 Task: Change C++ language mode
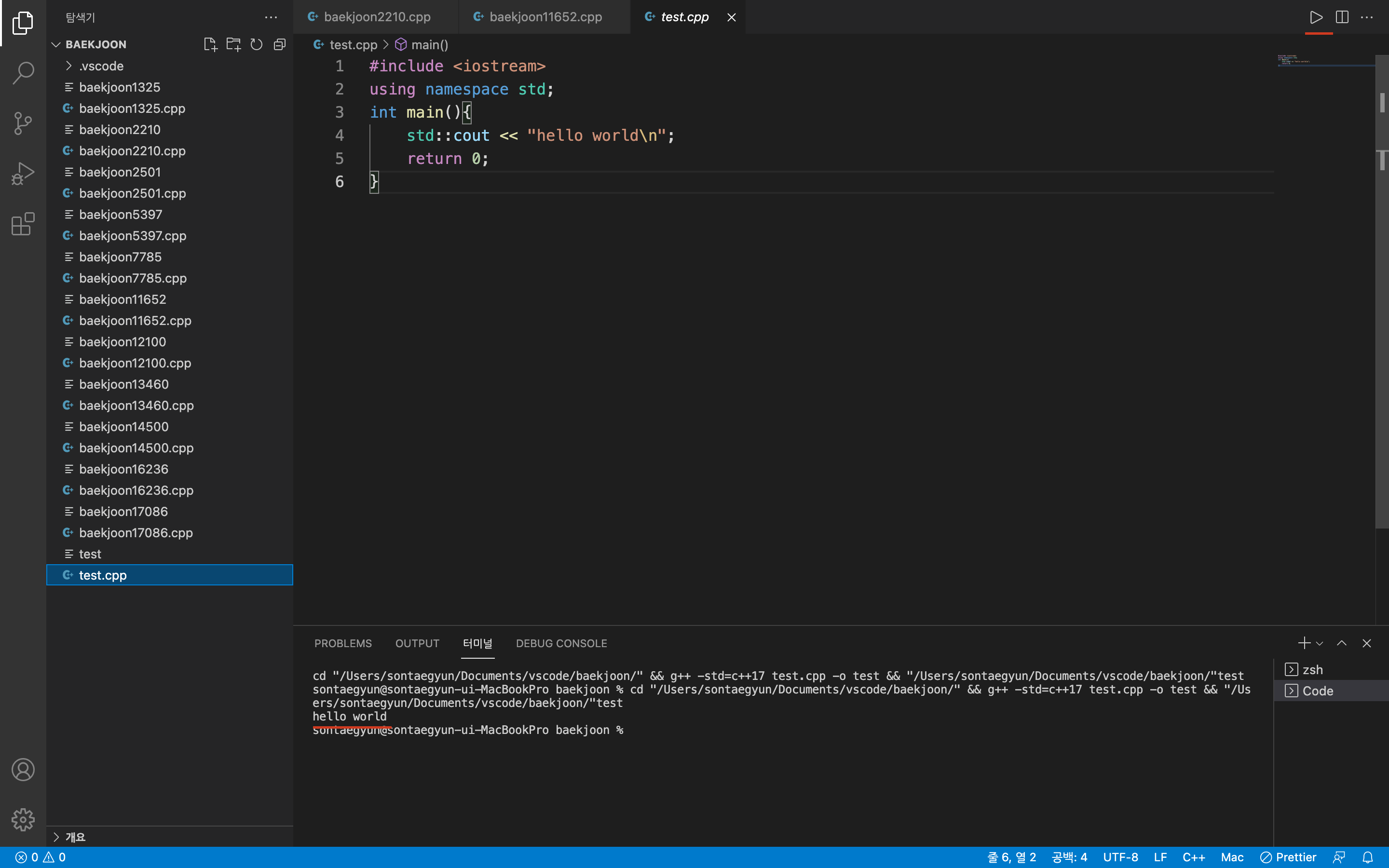coord(1194,857)
